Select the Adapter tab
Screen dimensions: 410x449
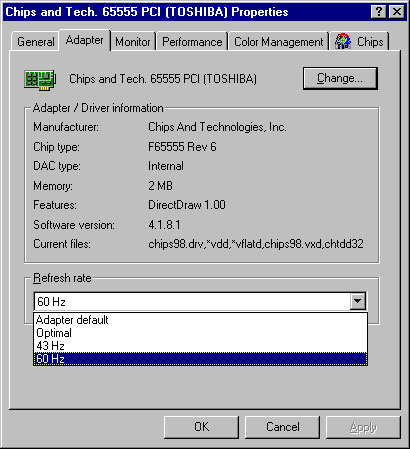point(85,40)
